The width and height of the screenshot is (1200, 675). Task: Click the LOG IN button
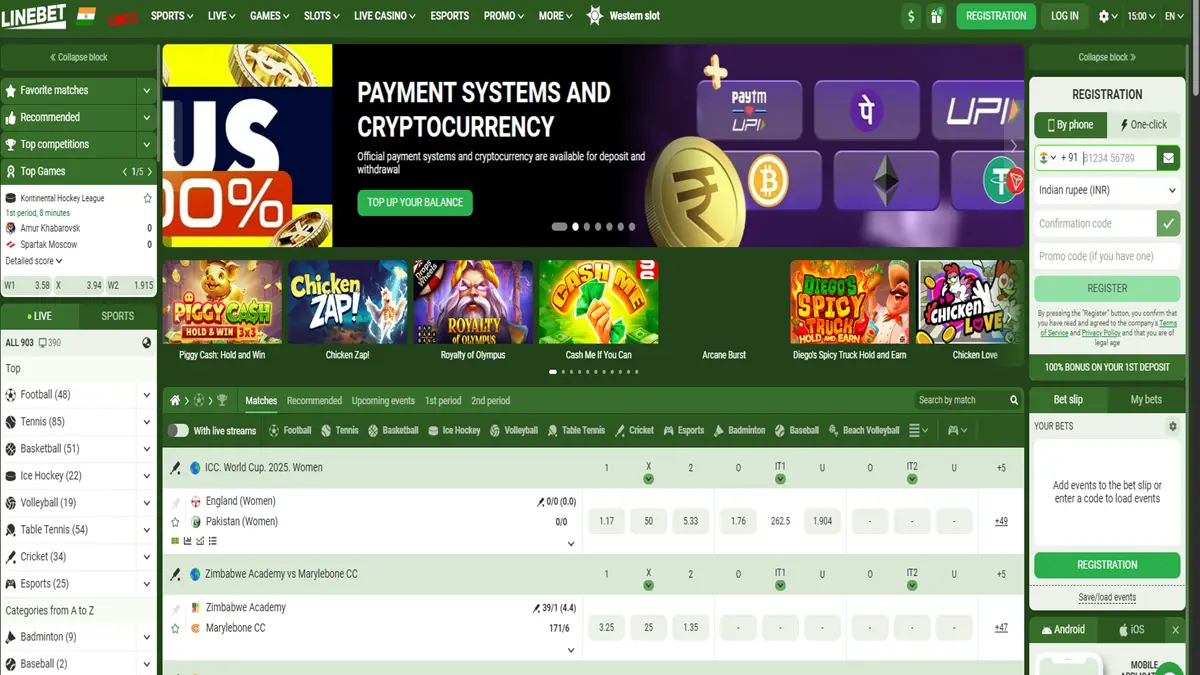pyautogui.click(x=1065, y=16)
